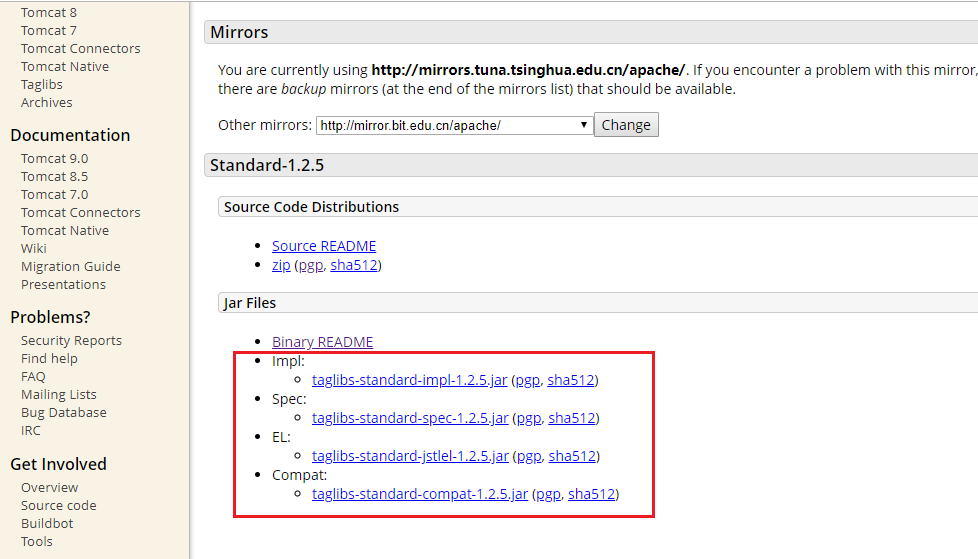Open sha512 checksum for compat jar
Image resolution: width=978 pixels, height=559 pixels.
[x=592, y=494]
